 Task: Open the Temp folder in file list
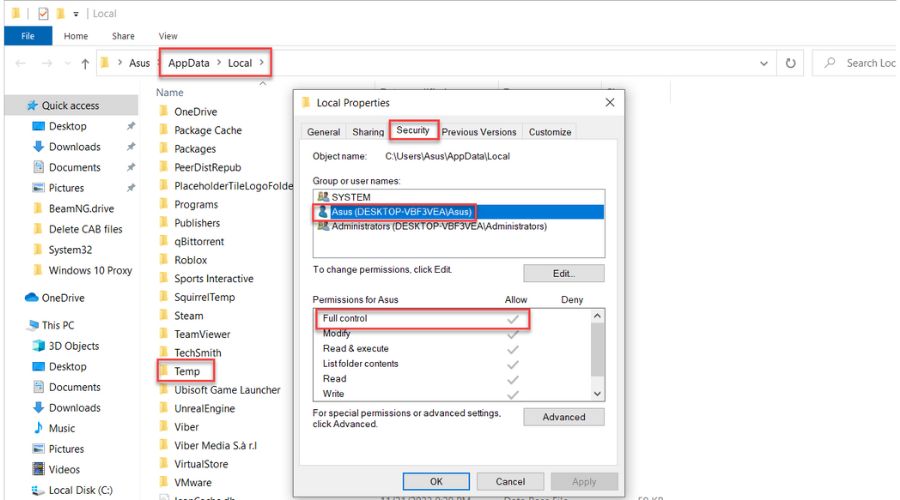(187, 371)
